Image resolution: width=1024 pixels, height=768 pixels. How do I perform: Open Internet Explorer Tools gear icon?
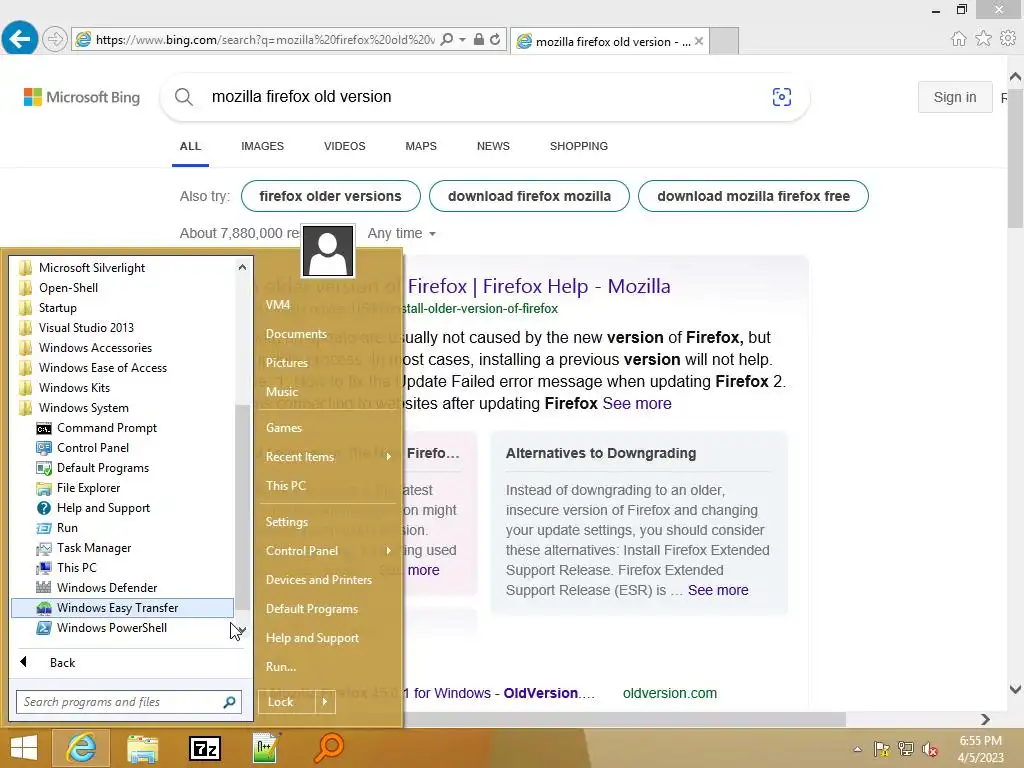pos(1008,39)
